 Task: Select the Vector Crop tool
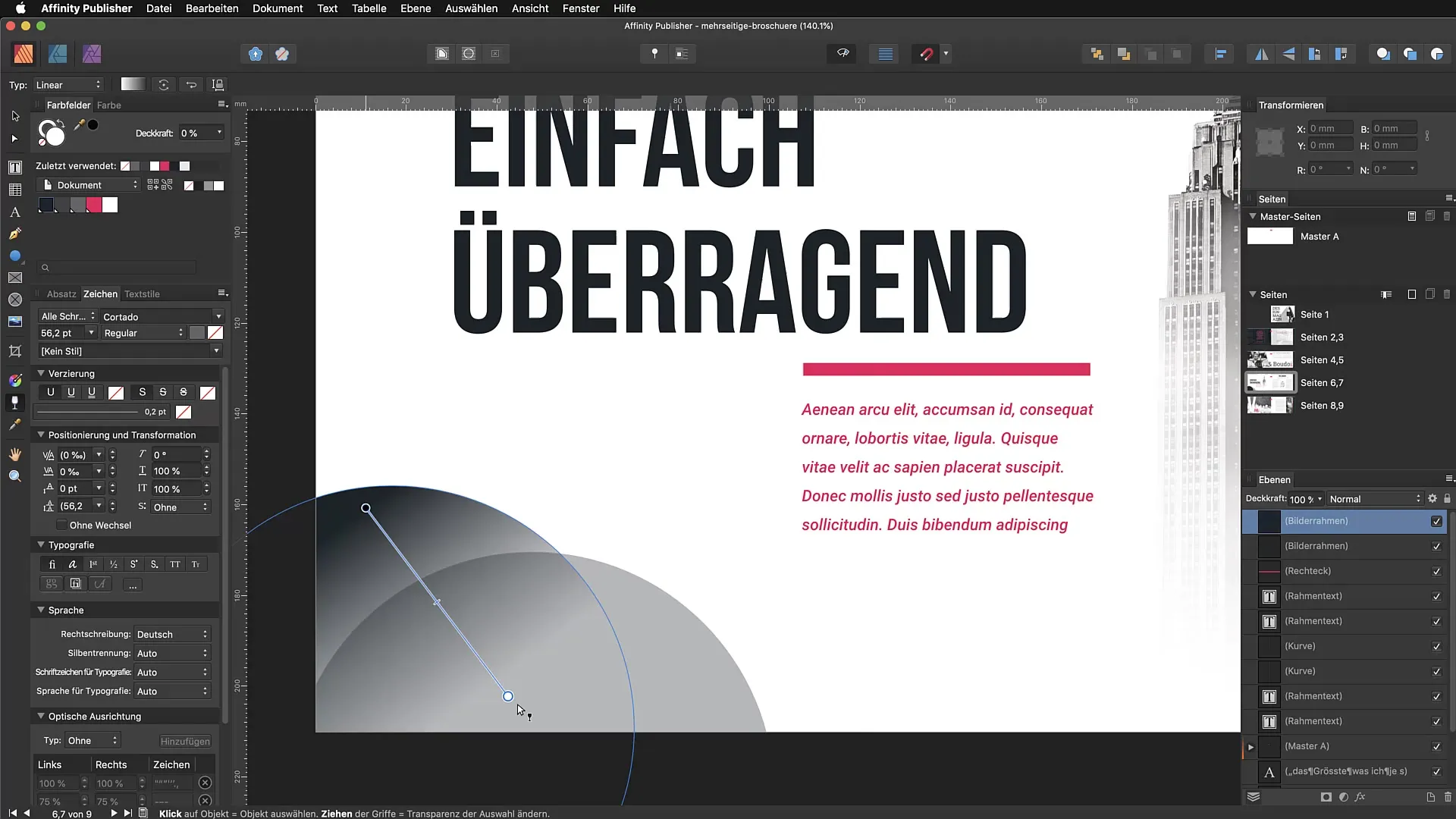coord(15,351)
